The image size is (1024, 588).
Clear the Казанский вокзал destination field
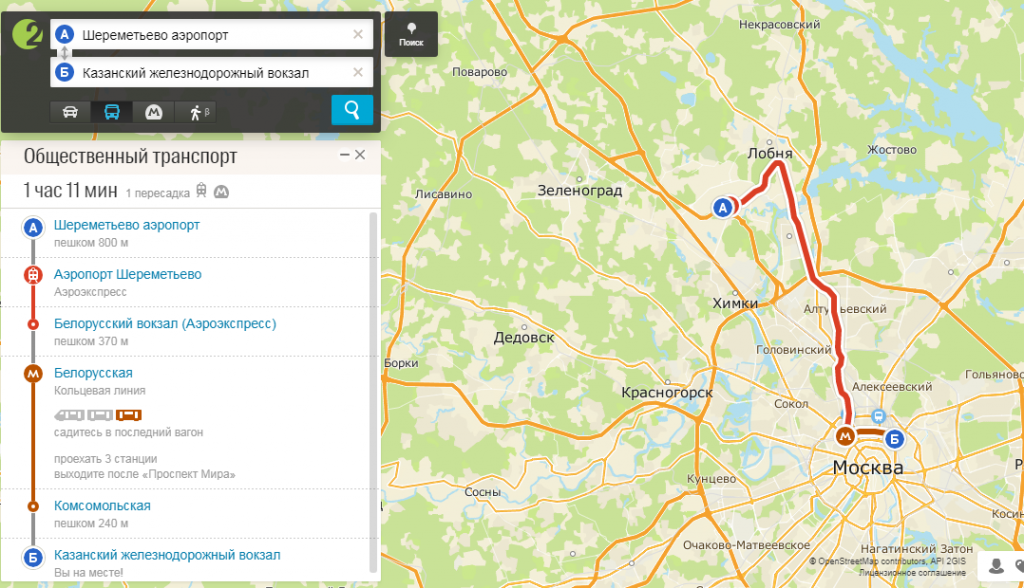[358, 72]
